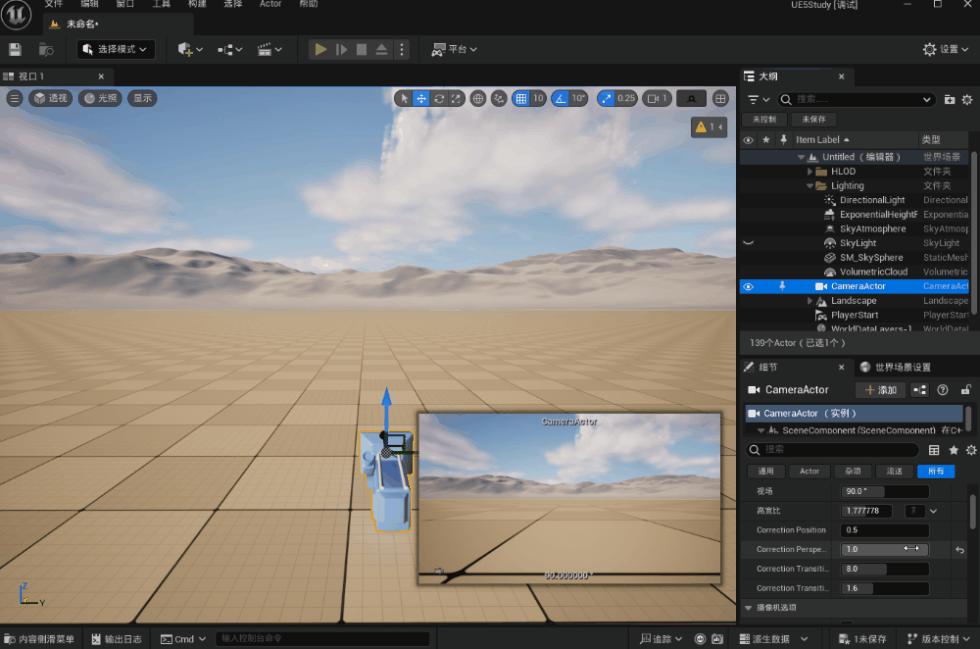Viewport: 980px width, 649px height.
Task: Disable grid snapping in viewport toolbar
Action: click(521, 98)
